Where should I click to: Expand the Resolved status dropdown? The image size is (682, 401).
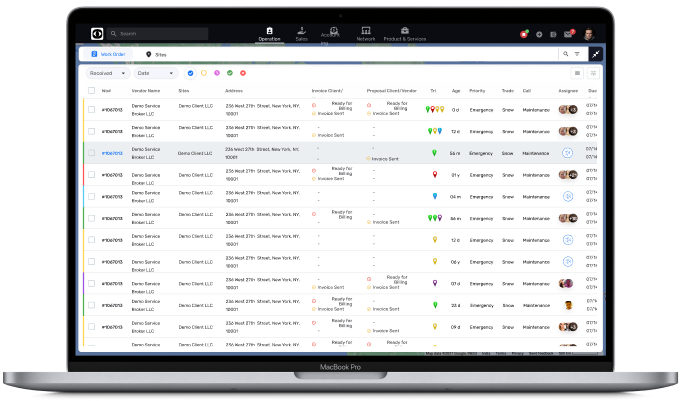tap(107, 73)
